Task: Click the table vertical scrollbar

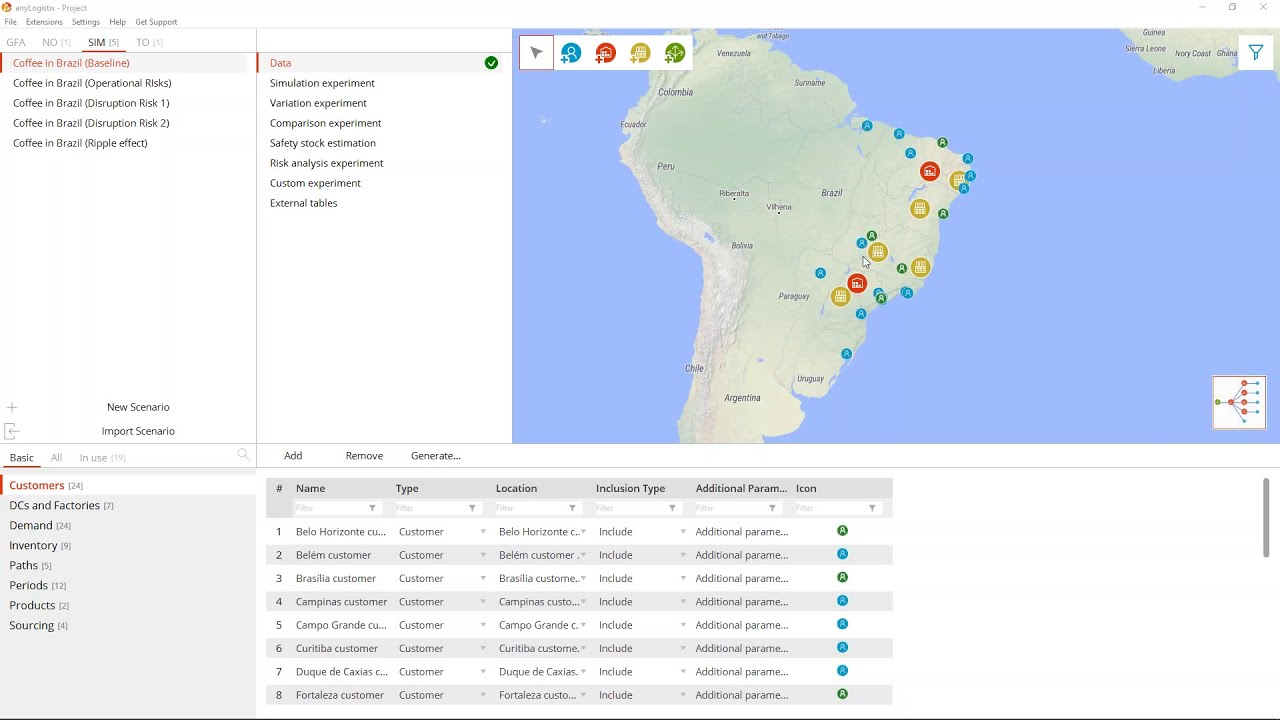Action: (1265, 517)
